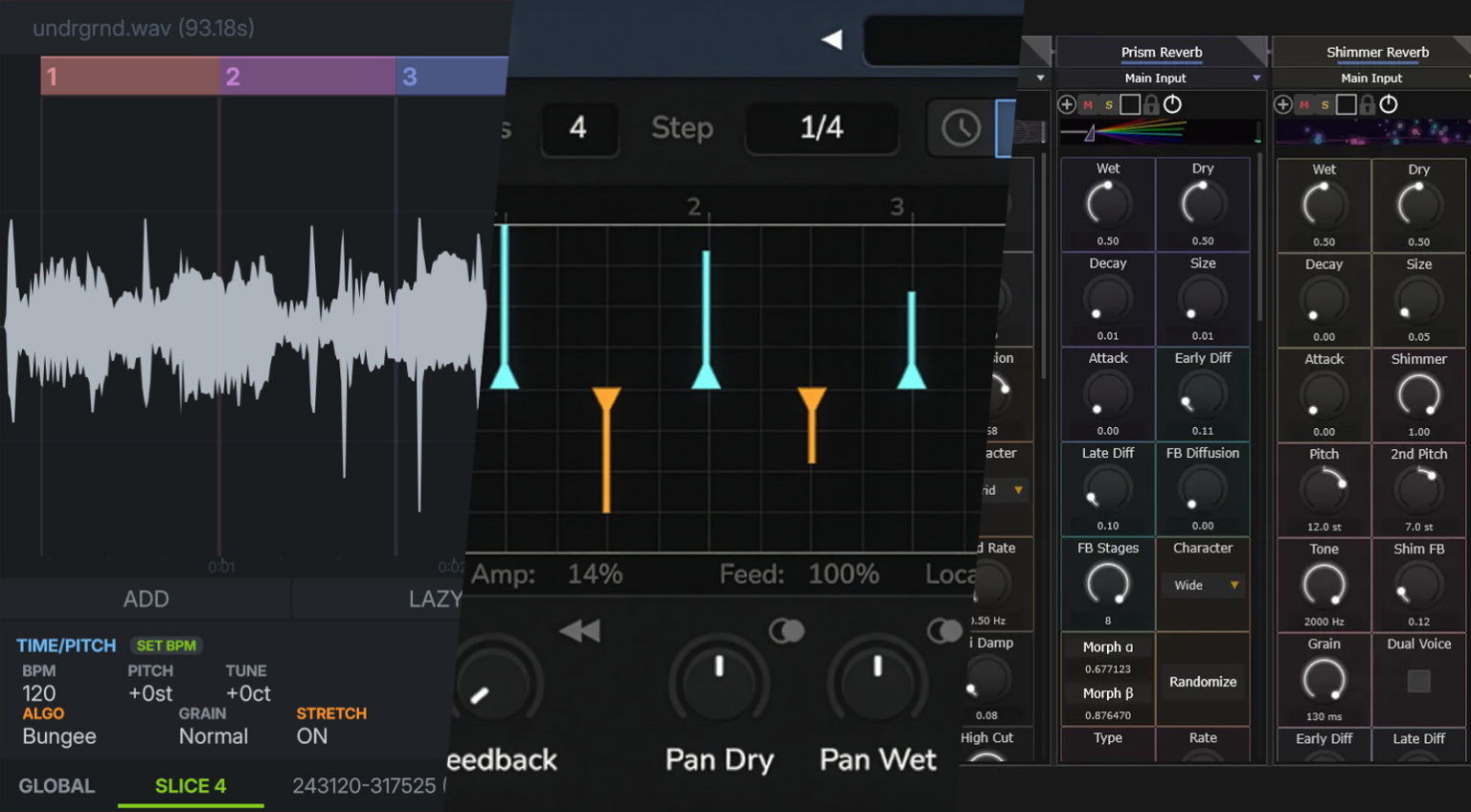The width and height of the screenshot is (1471, 812).
Task: Click the Randomize button
Action: pos(1203,682)
